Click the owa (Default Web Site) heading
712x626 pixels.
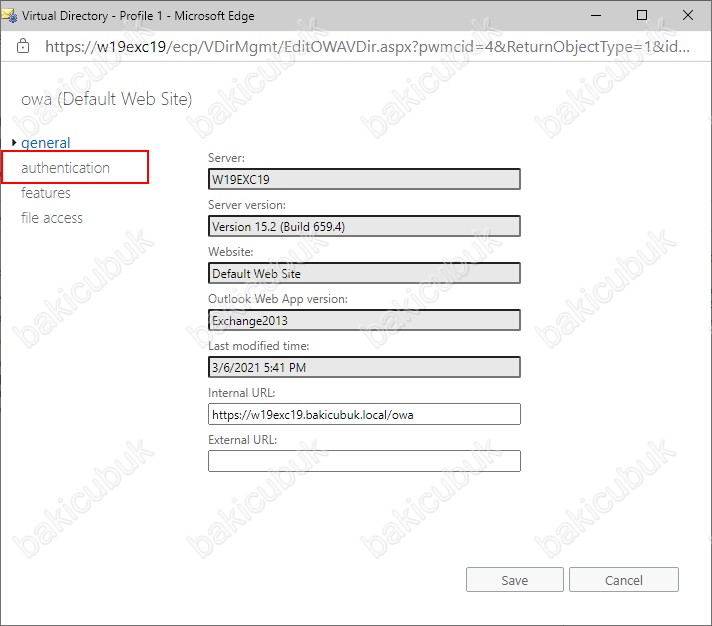(x=107, y=99)
